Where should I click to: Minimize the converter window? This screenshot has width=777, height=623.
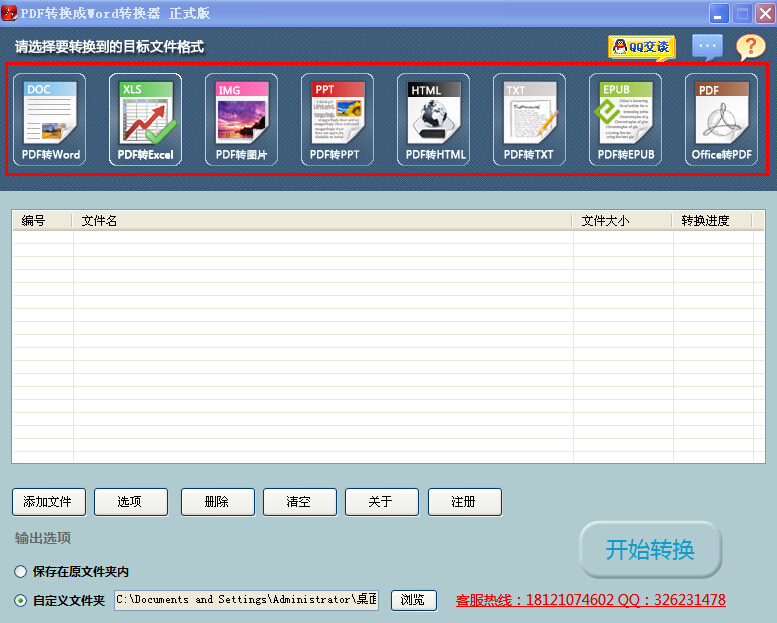719,13
